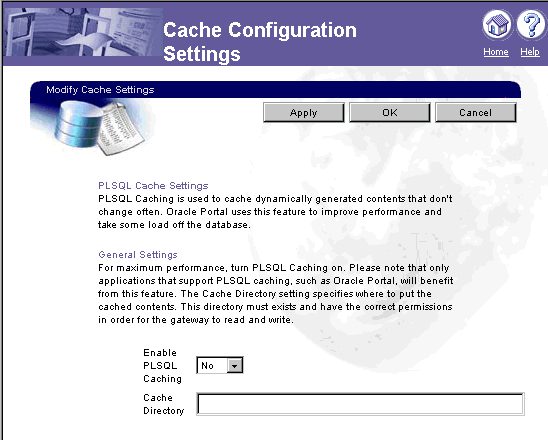Click the General Settings heading

[x=138, y=255]
